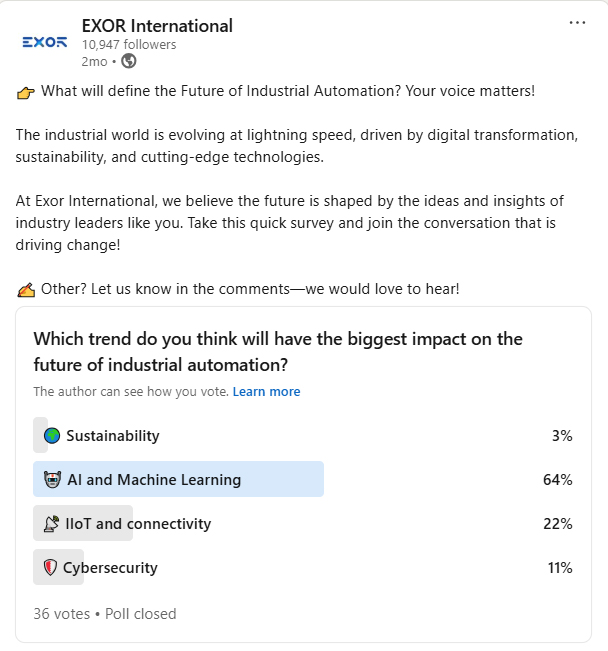The height and width of the screenshot is (651, 608).
Task: Click the globe emoji beside Sustainability
Action: click(52, 436)
